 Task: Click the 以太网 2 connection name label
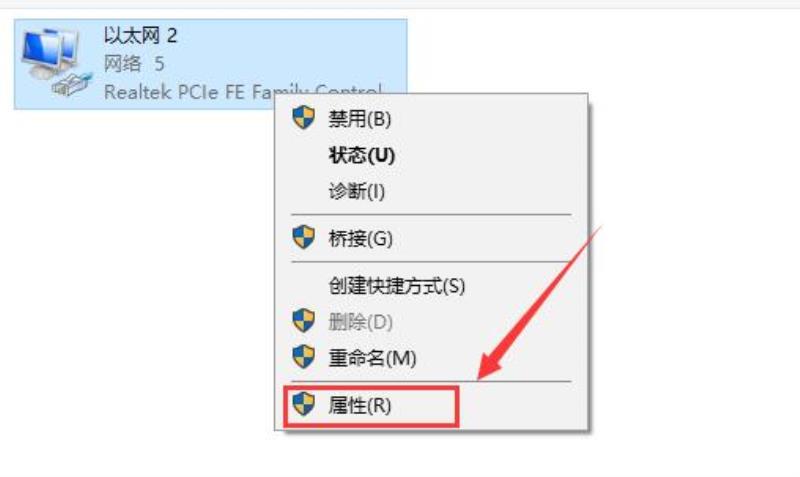click(x=140, y=35)
